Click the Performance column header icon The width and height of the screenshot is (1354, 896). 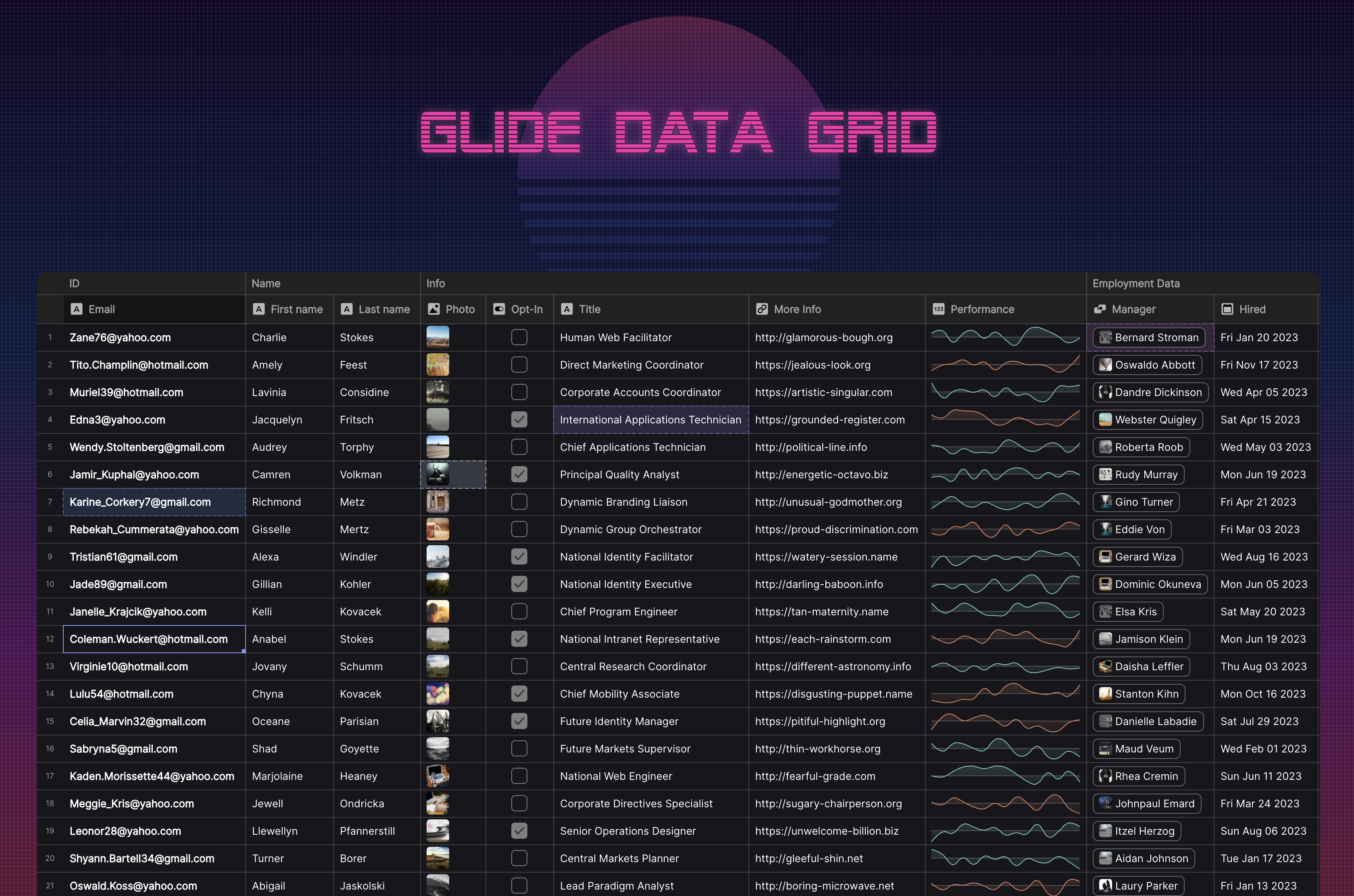coord(937,308)
